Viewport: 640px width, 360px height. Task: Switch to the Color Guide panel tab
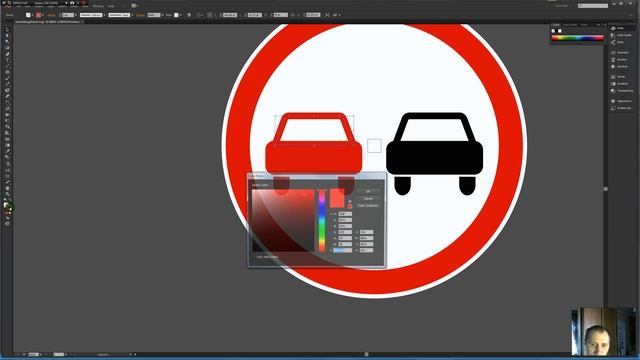570,25
